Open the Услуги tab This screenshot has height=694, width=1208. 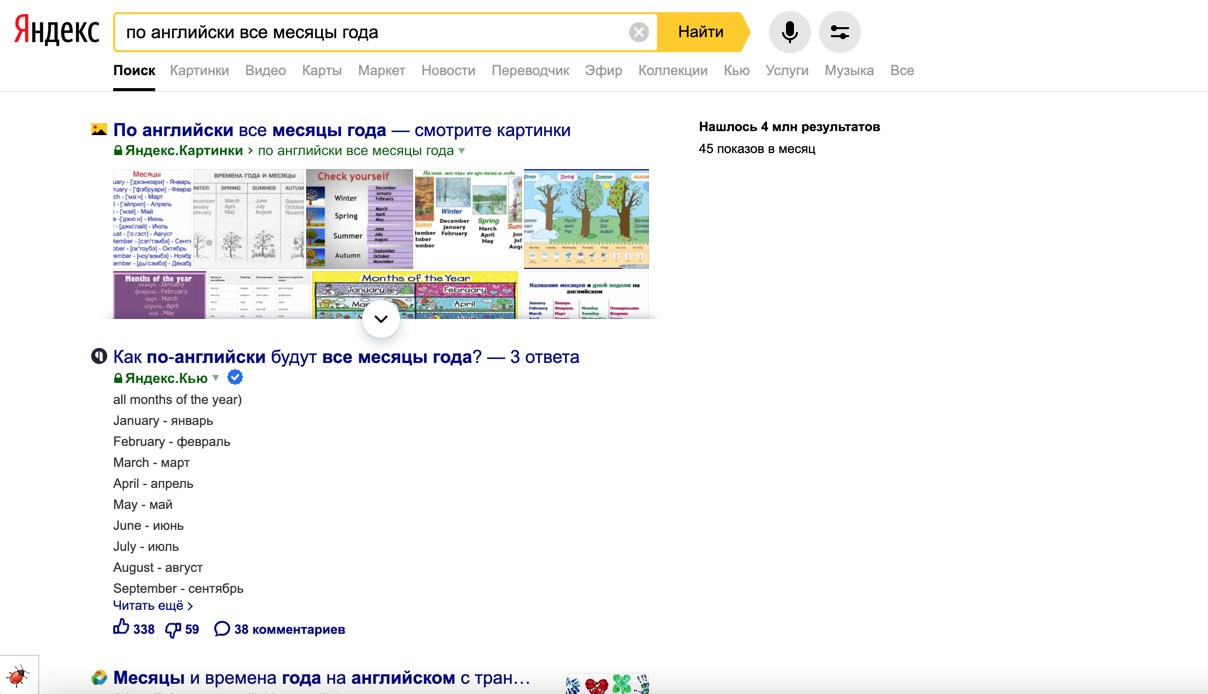787,70
